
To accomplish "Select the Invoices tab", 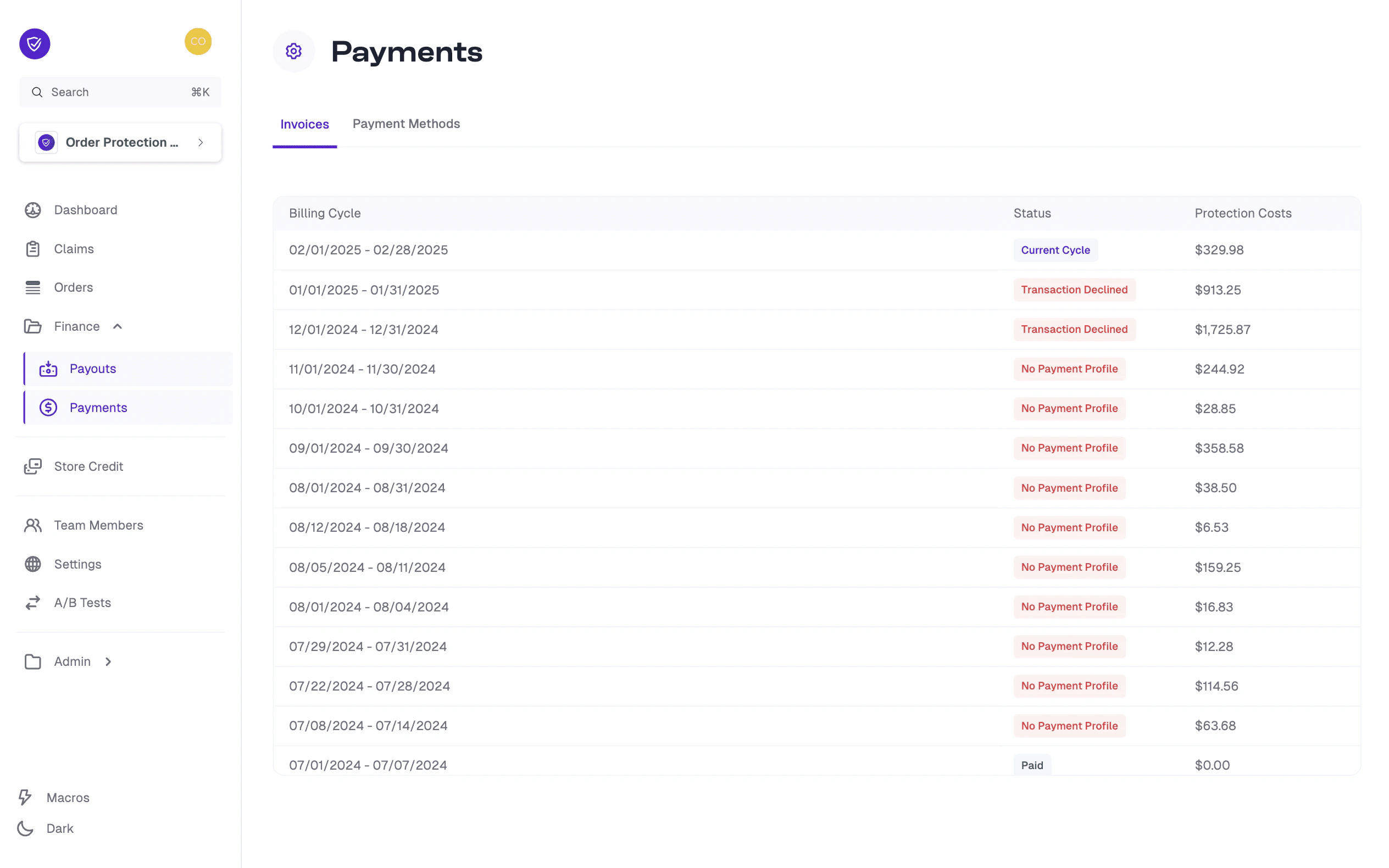I will pos(304,124).
